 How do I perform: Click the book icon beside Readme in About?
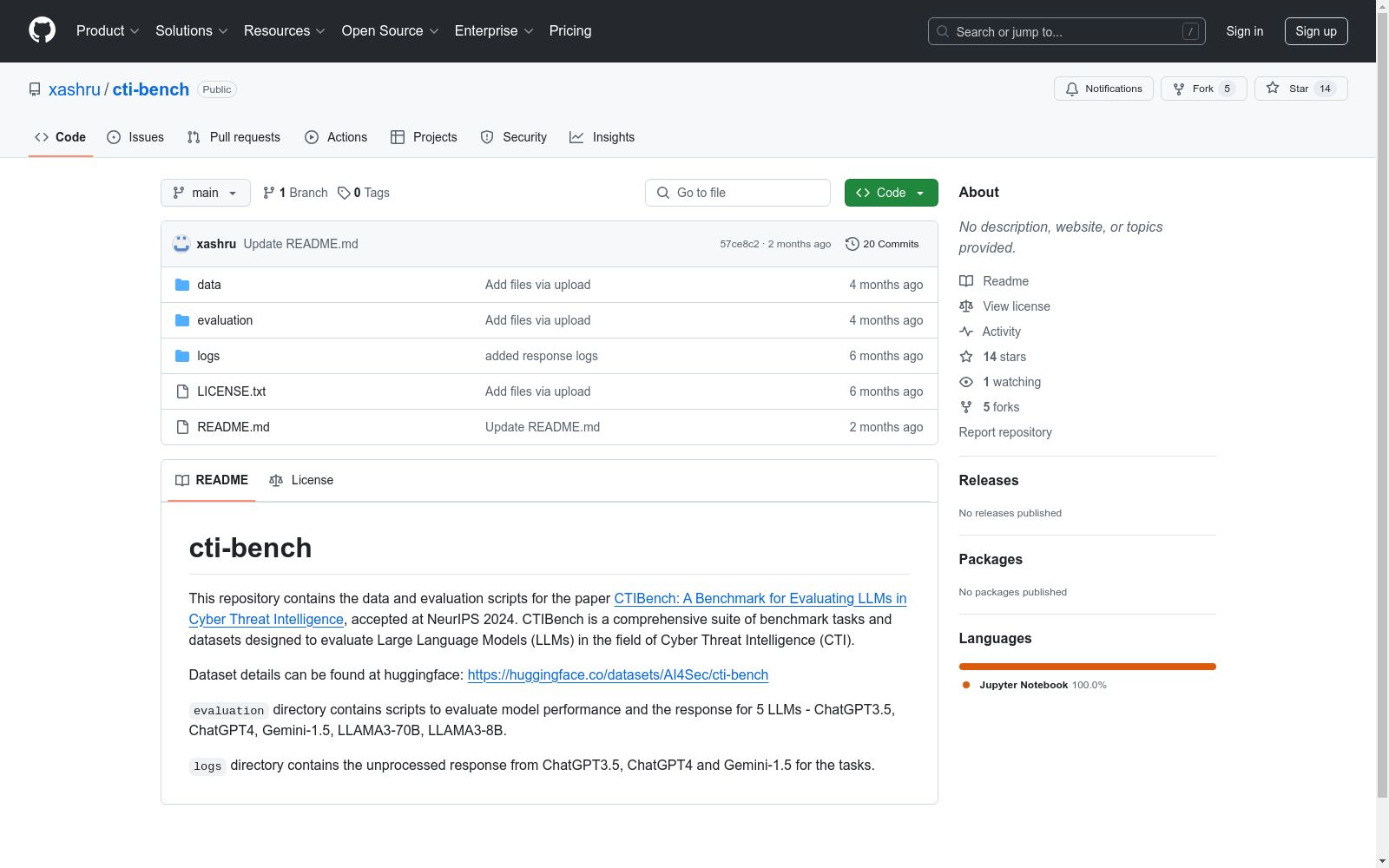966,281
